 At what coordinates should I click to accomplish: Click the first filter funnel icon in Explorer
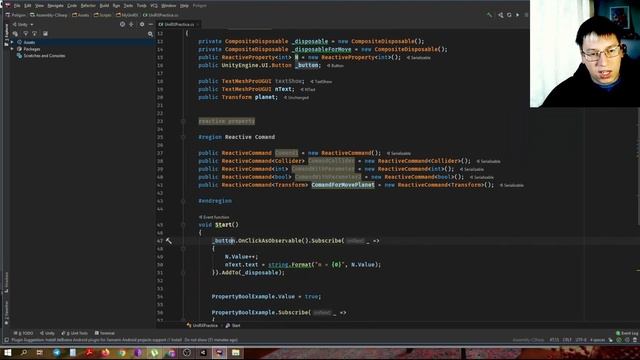[x=26, y=34]
